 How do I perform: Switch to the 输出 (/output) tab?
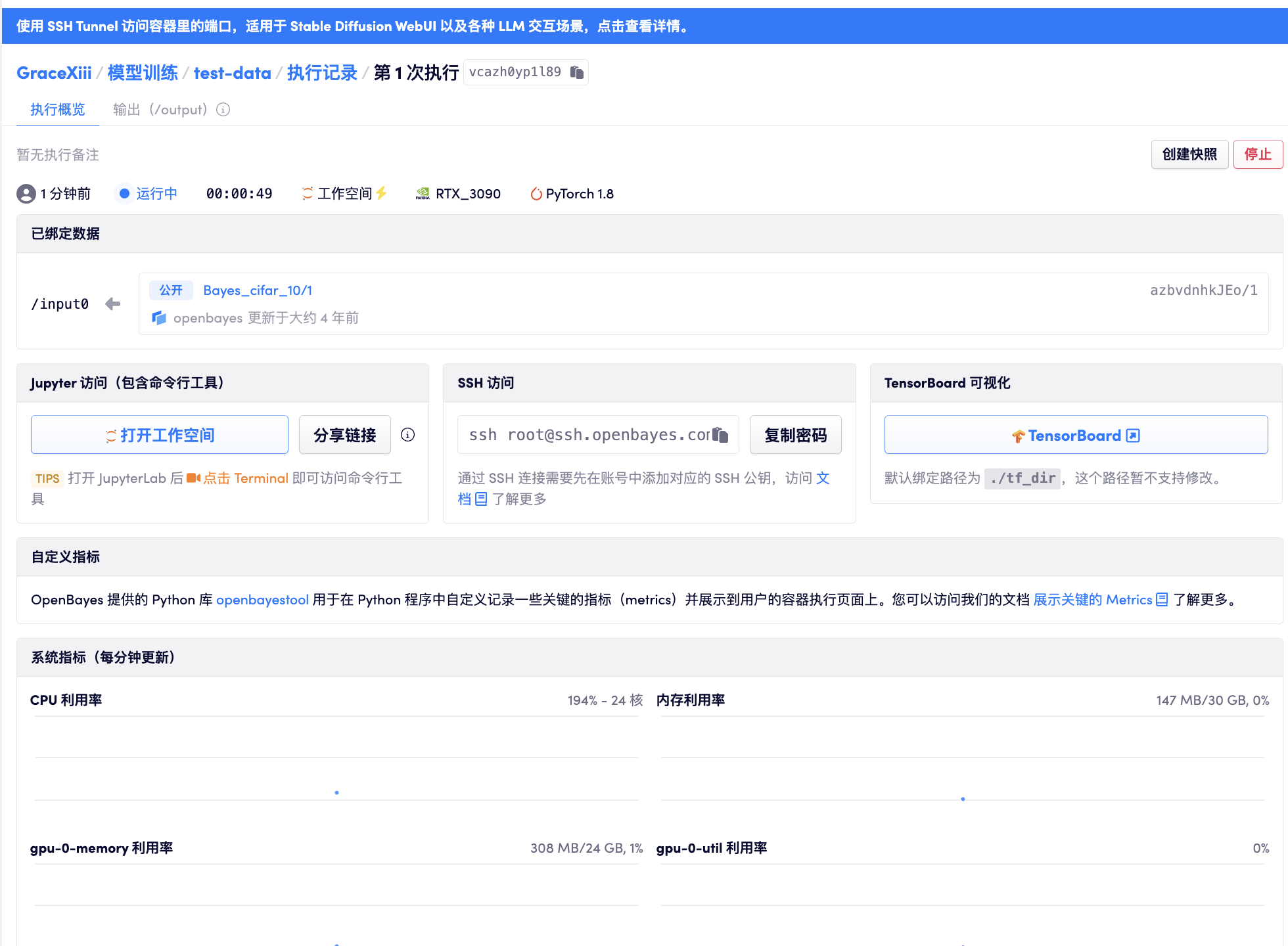[160, 110]
